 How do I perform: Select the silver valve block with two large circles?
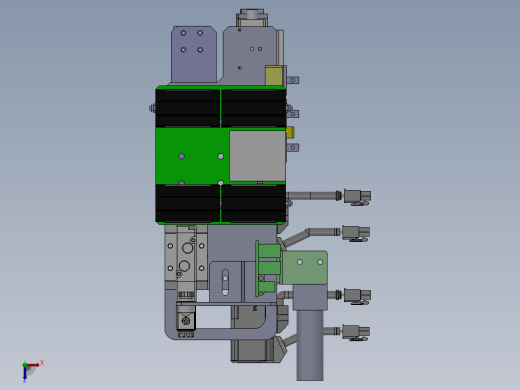(186, 257)
